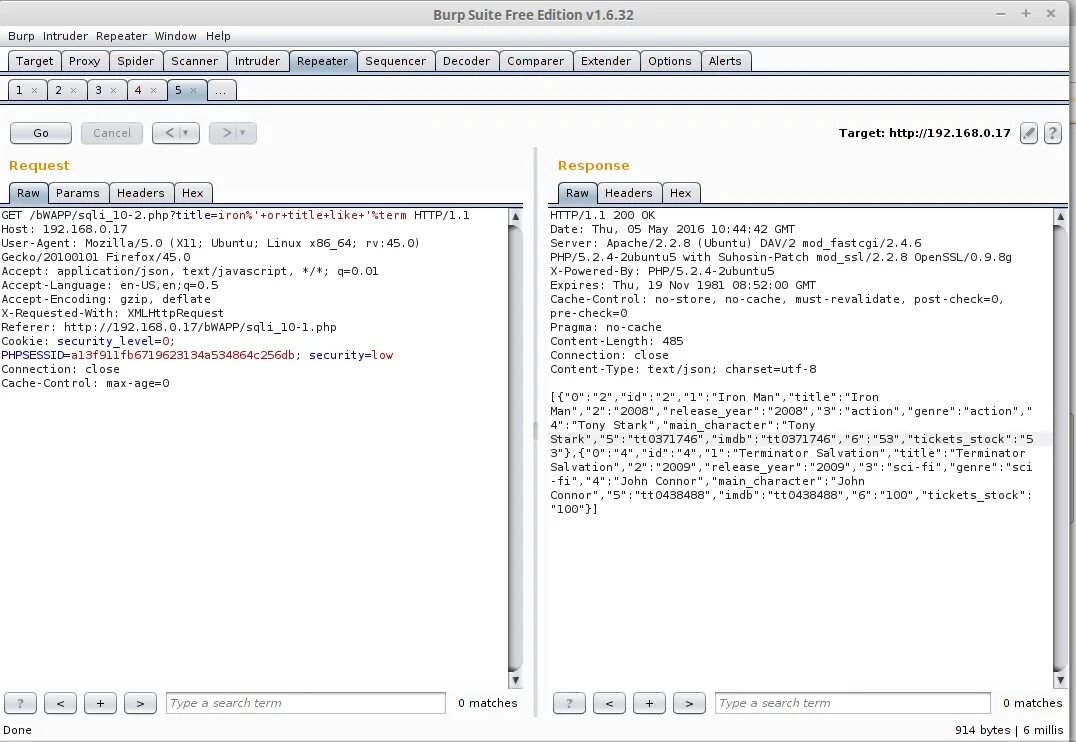
Task: Switch to the Sequencer tab
Action: coord(395,61)
